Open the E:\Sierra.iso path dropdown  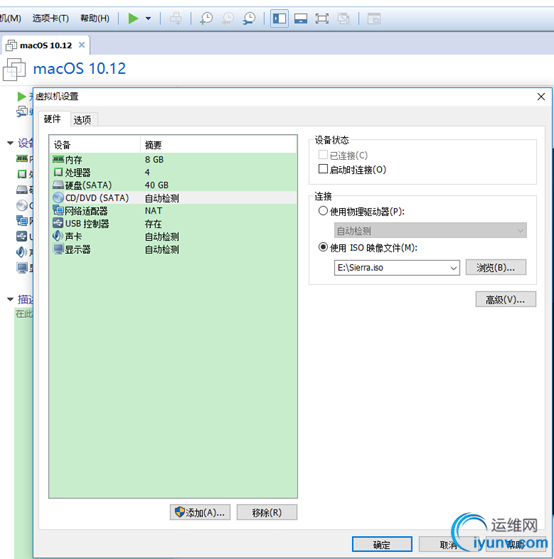[x=453, y=268]
